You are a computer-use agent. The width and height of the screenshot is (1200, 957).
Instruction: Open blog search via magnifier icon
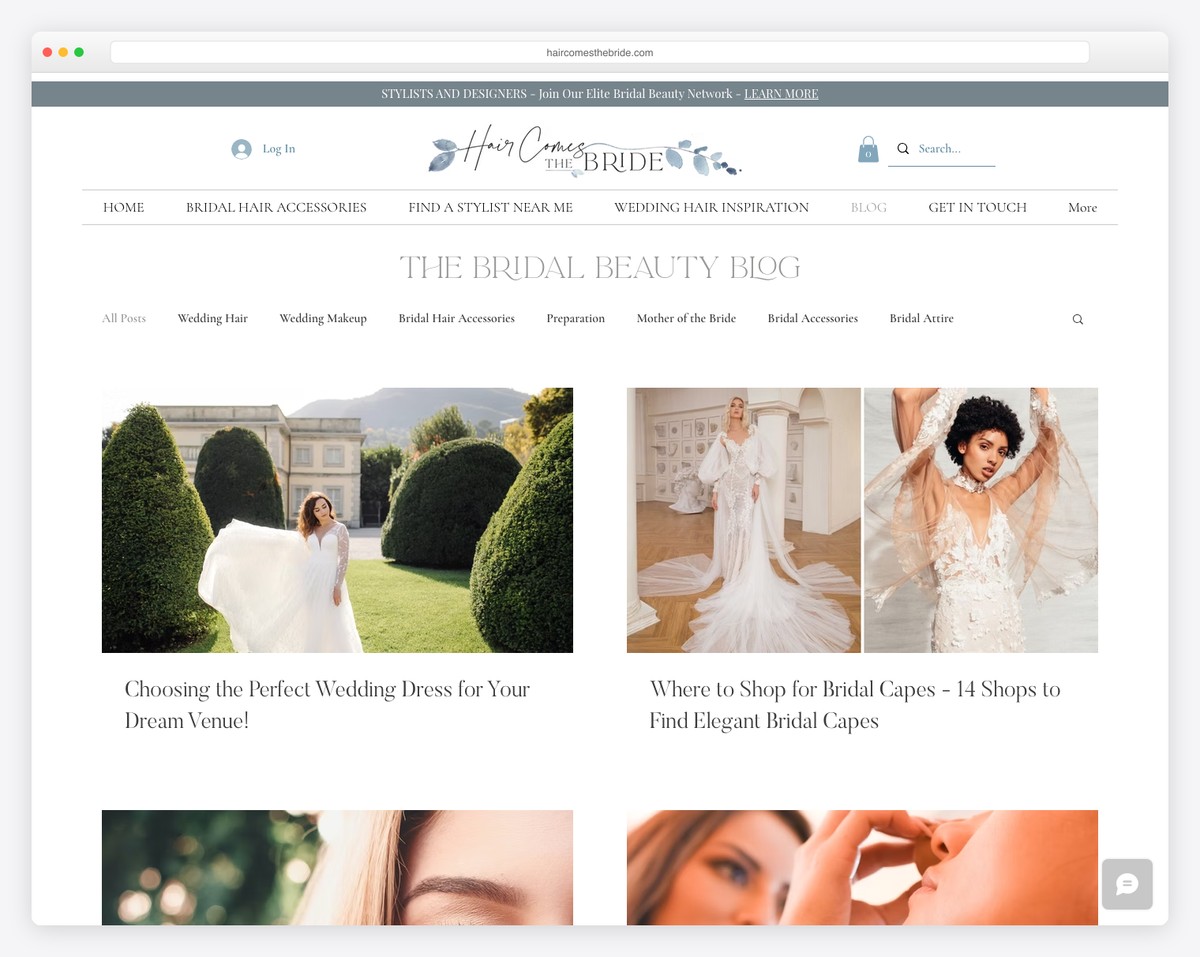[x=1077, y=318]
